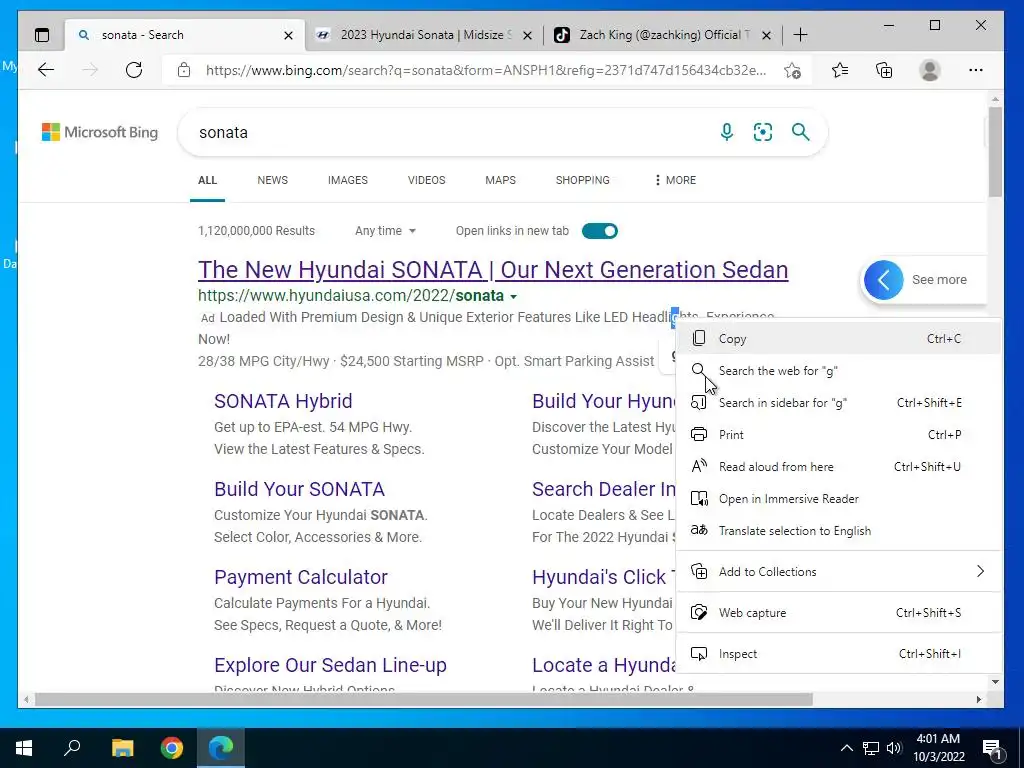Click the 1,120,000,000 Results count text
Viewport: 1024px width, 768px height.
point(256,231)
